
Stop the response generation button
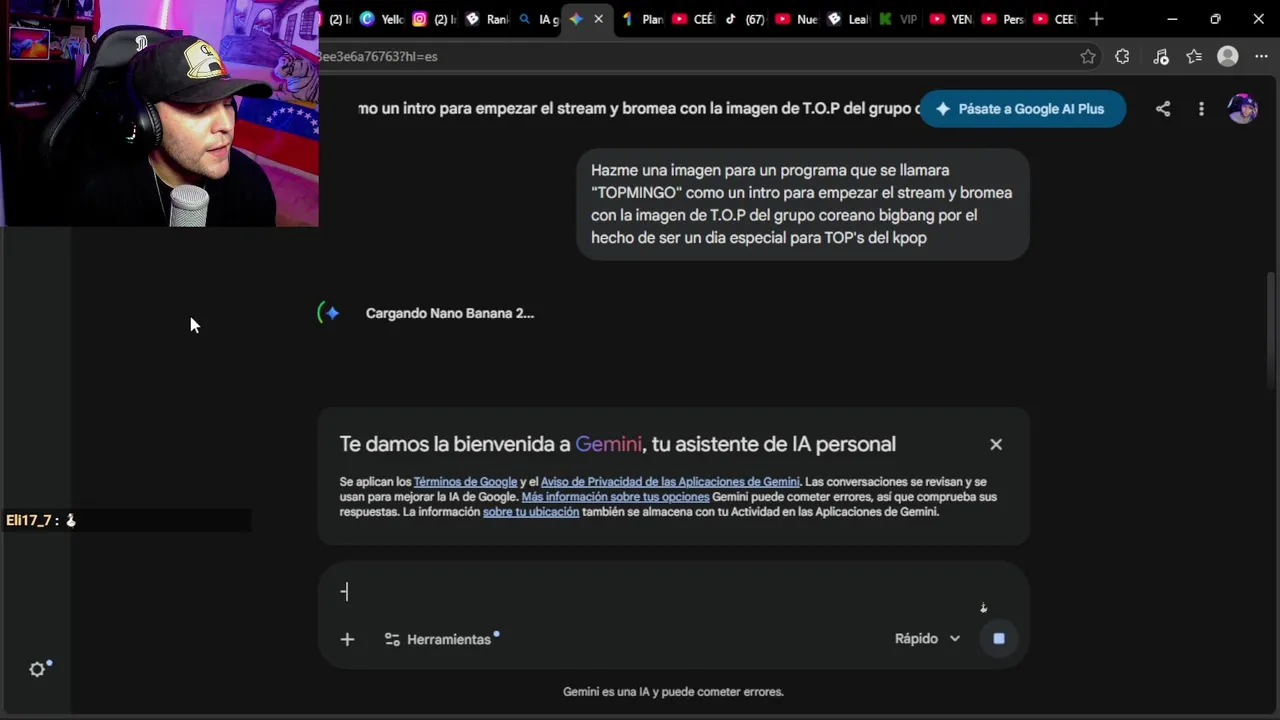998,638
